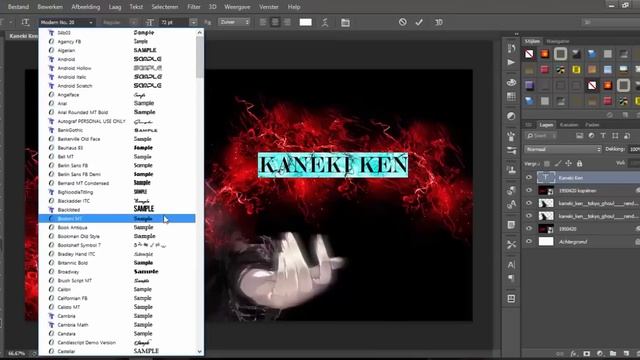This screenshot has height=360, width=640.
Task: Select the Bodoni MT font entry
Action: tap(117, 218)
